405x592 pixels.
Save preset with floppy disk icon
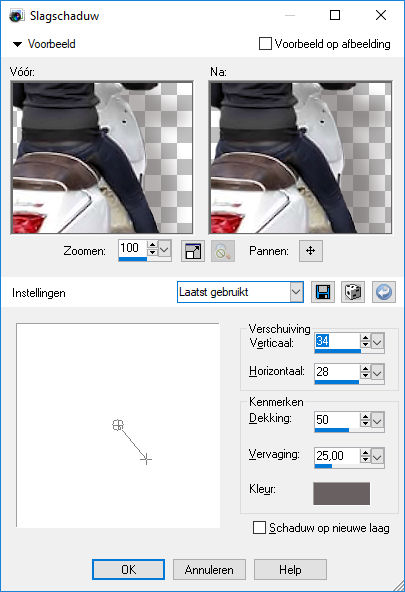(x=323, y=292)
